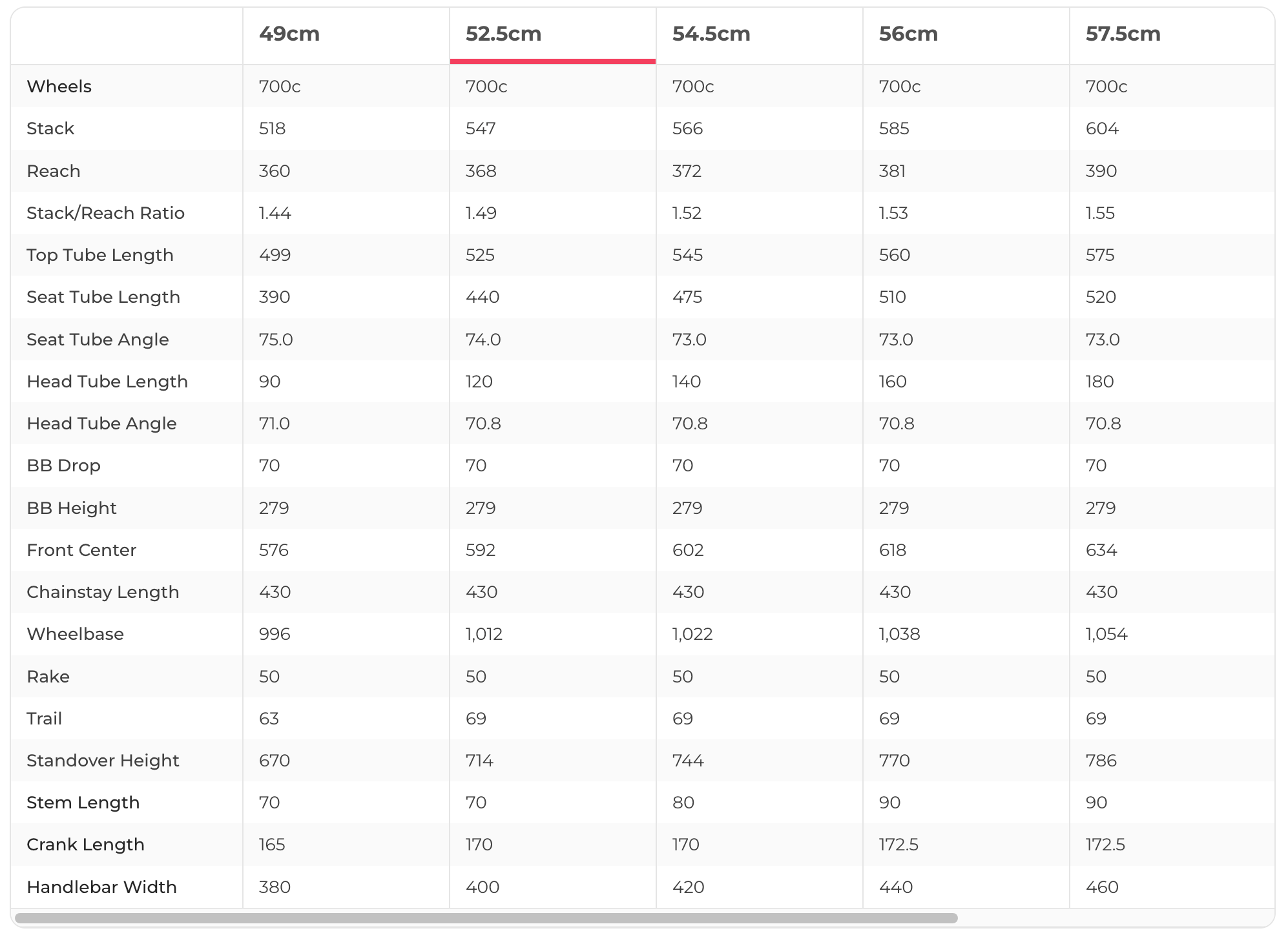Click the Wheels row label

(59, 87)
